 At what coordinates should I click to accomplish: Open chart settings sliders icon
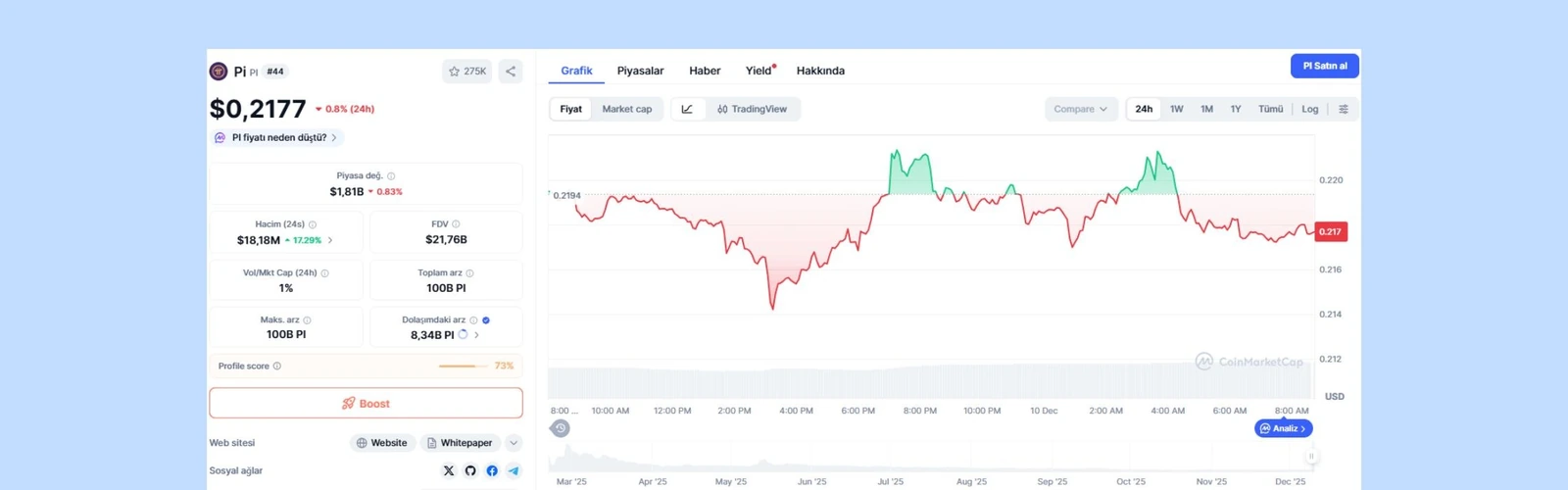(x=1344, y=109)
